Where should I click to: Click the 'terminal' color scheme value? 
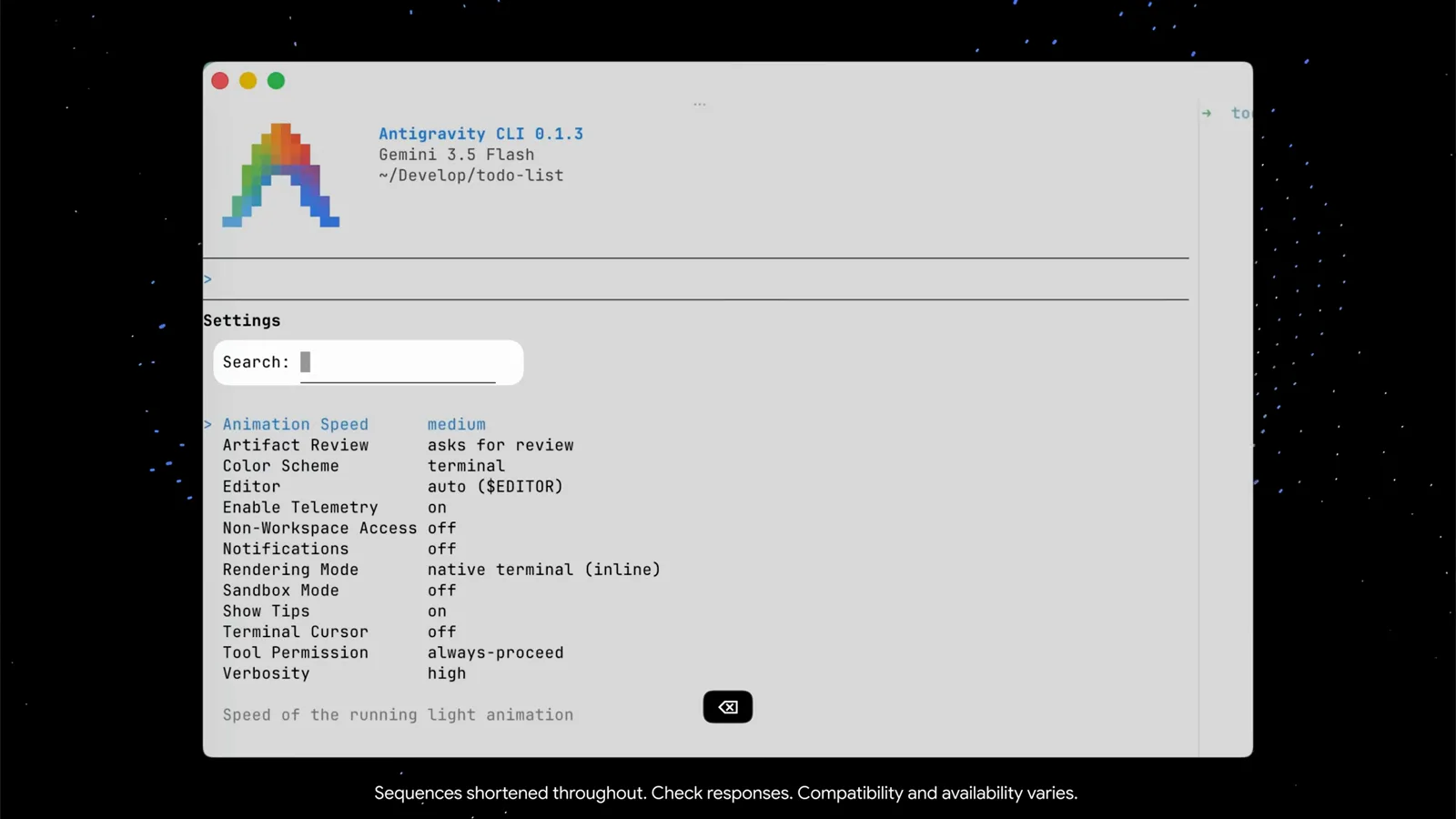467,466
